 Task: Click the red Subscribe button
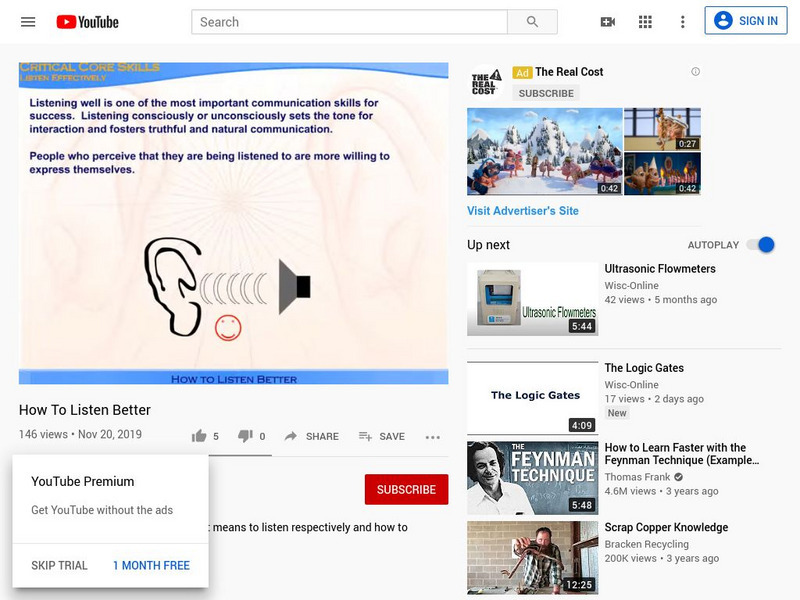406,489
